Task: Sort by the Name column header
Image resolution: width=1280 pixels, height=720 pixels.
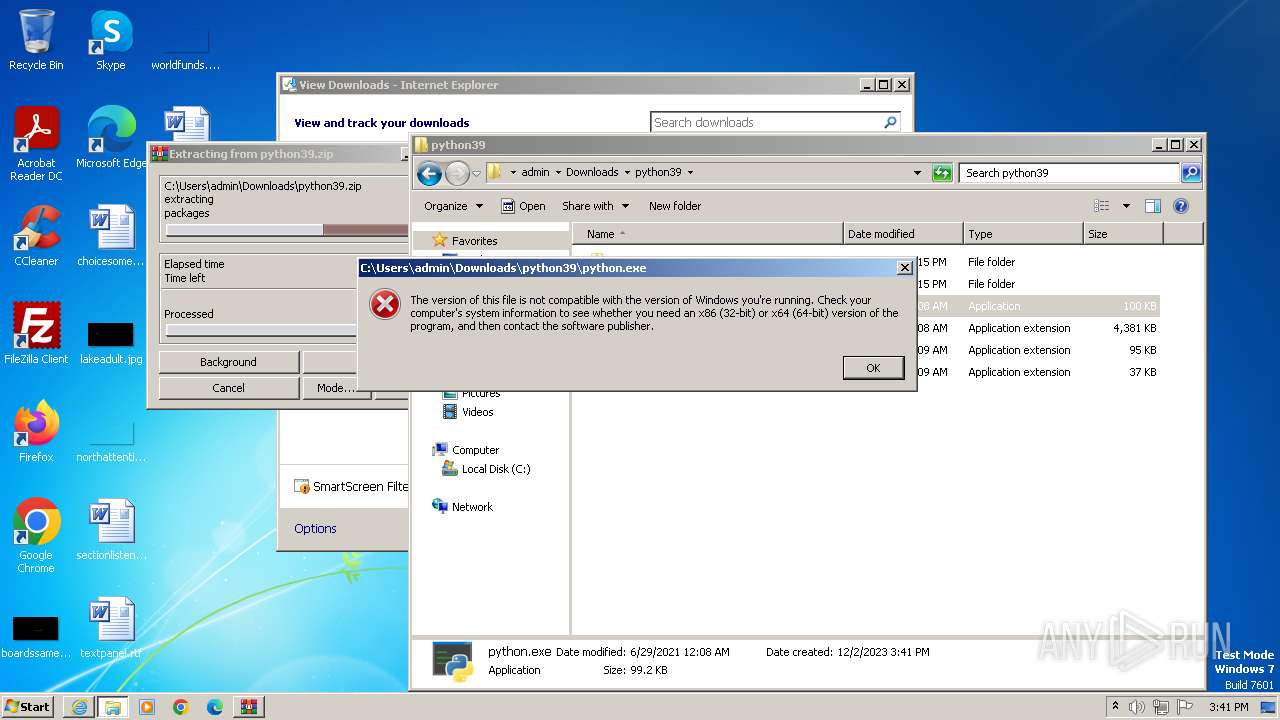Action: coord(708,234)
